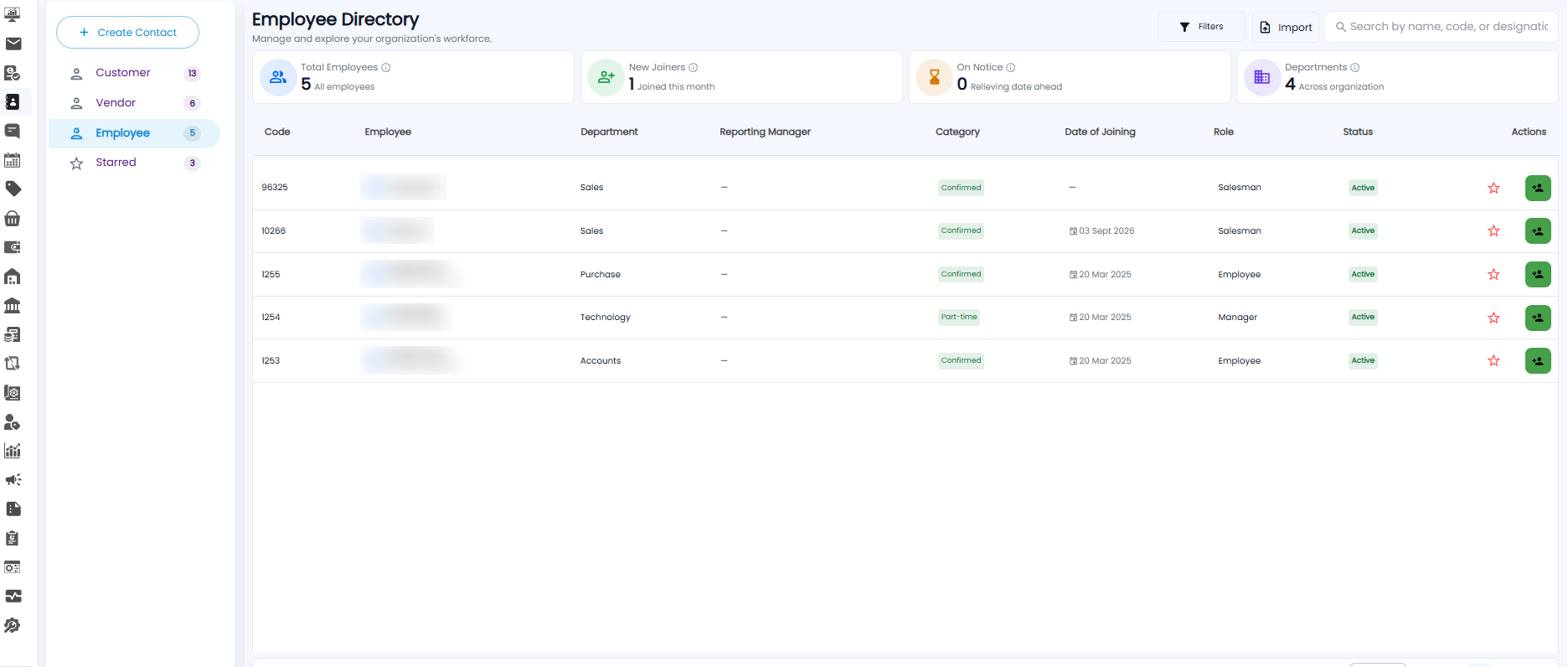The height and width of the screenshot is (667, 1568).
Task: Click green add-user action for code 96325
Action: coord(1538,188)
